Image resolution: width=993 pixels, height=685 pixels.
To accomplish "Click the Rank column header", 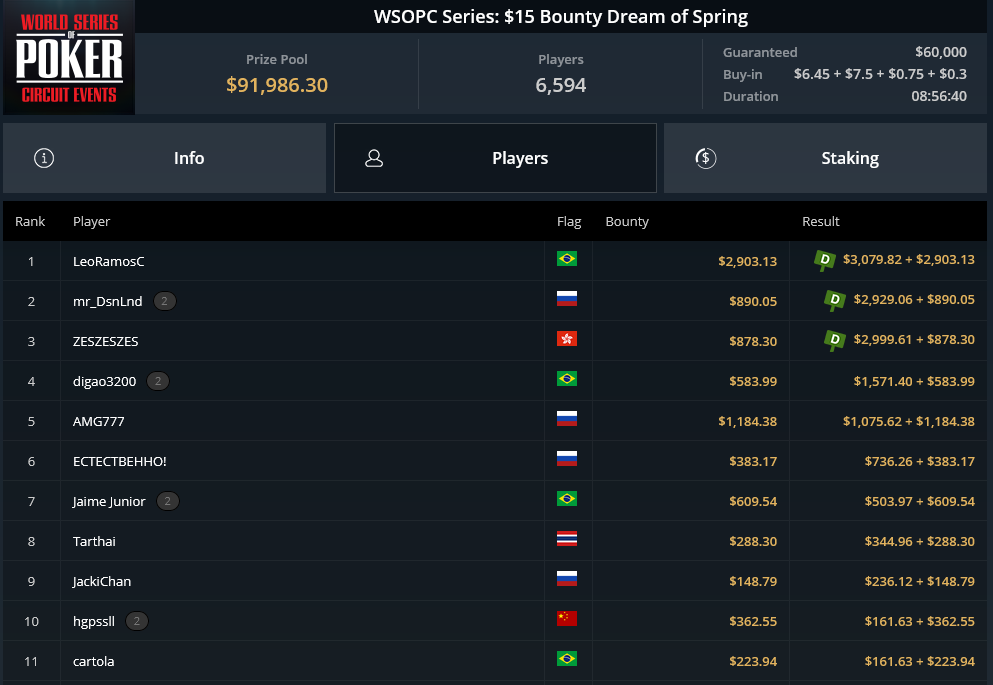I will point(30,222).
